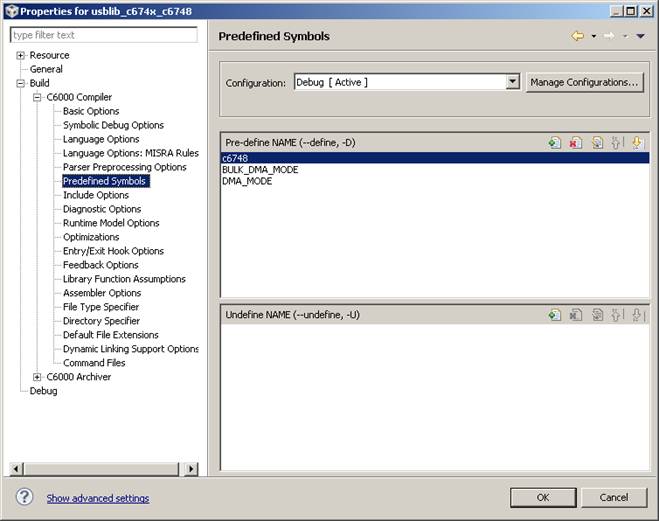
Task: Move selected pre-define entry up
Action: [617, 143]
